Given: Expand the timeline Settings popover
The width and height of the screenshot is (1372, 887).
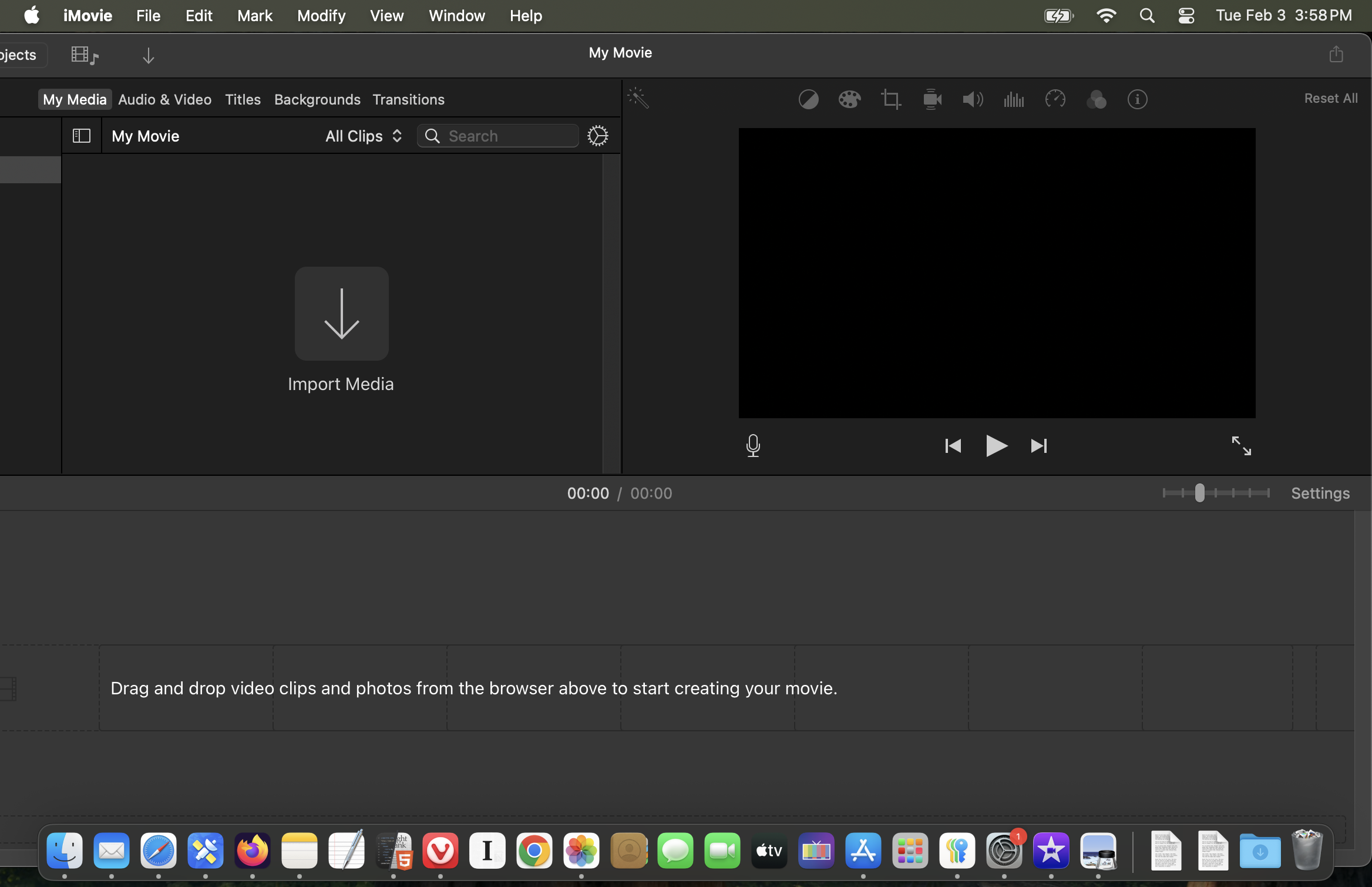Looking at the screenshot, I should pos(1320,493).
